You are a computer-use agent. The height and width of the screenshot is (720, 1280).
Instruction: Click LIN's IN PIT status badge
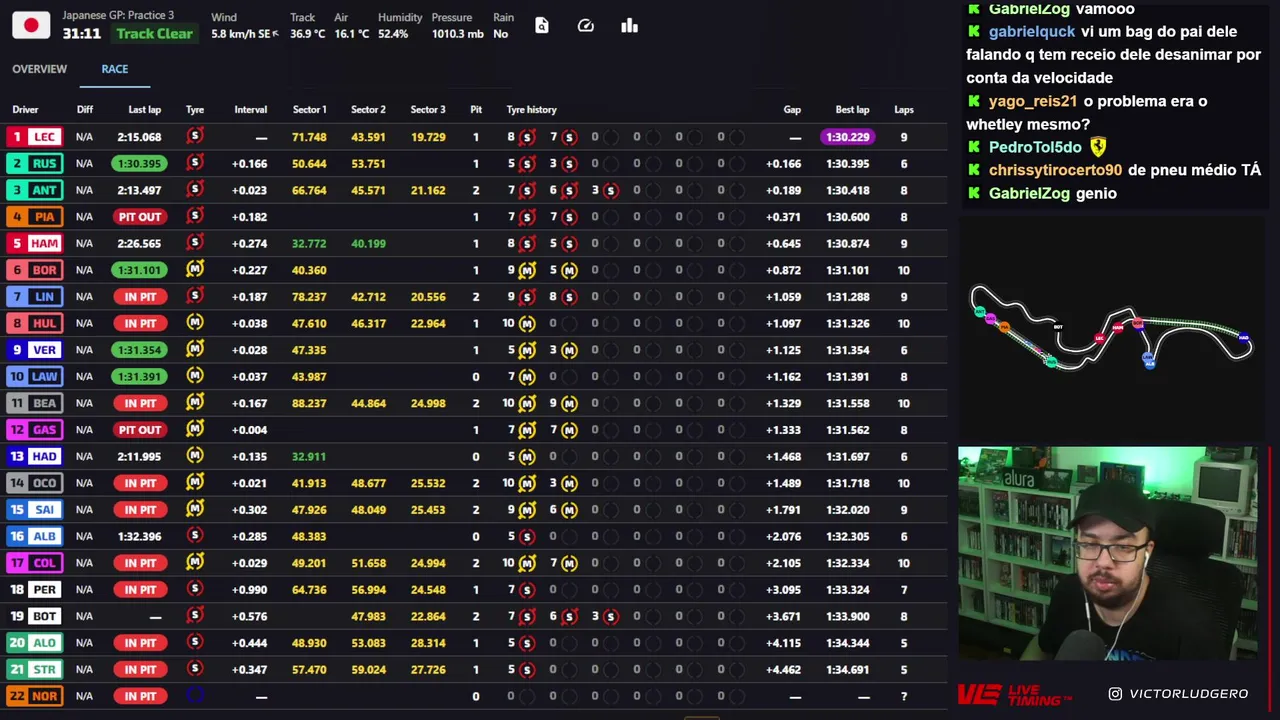click(139, 297)
